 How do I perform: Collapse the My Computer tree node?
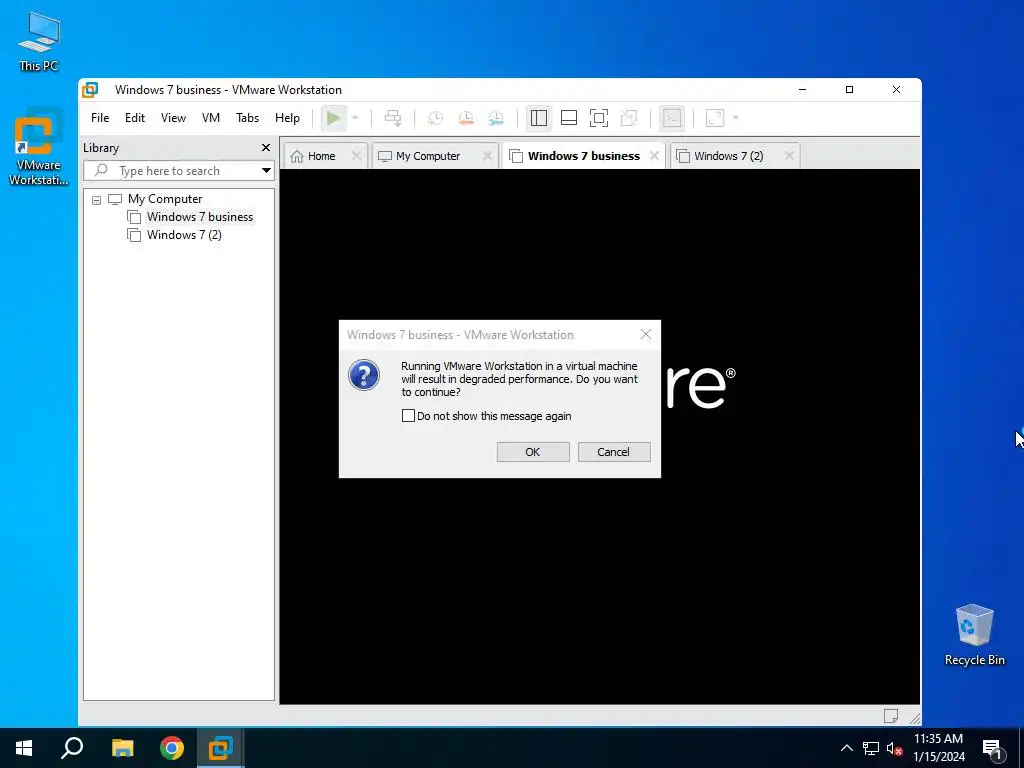click(97, 200)
